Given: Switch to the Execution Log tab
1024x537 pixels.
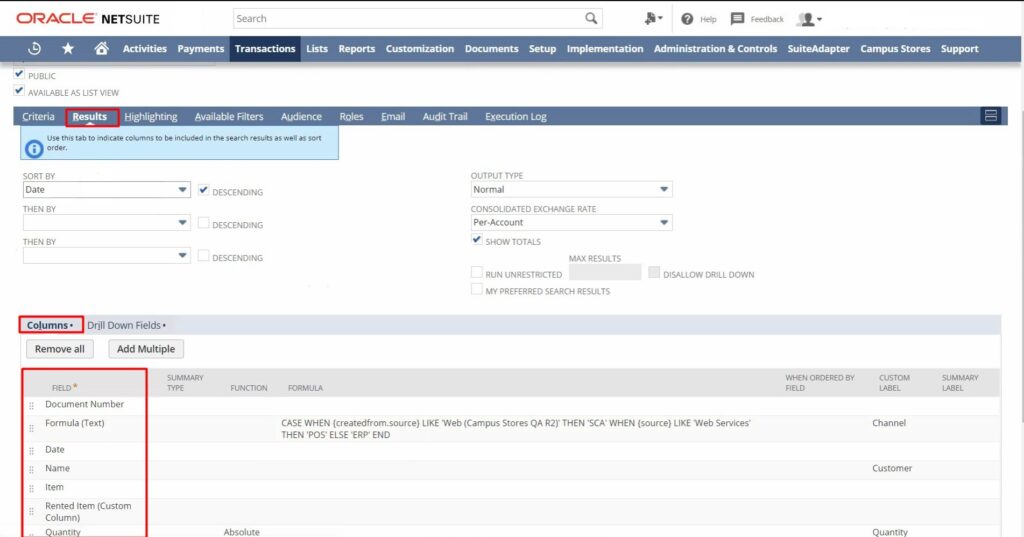Looking at the screenshot, I should tap(515, 116).
